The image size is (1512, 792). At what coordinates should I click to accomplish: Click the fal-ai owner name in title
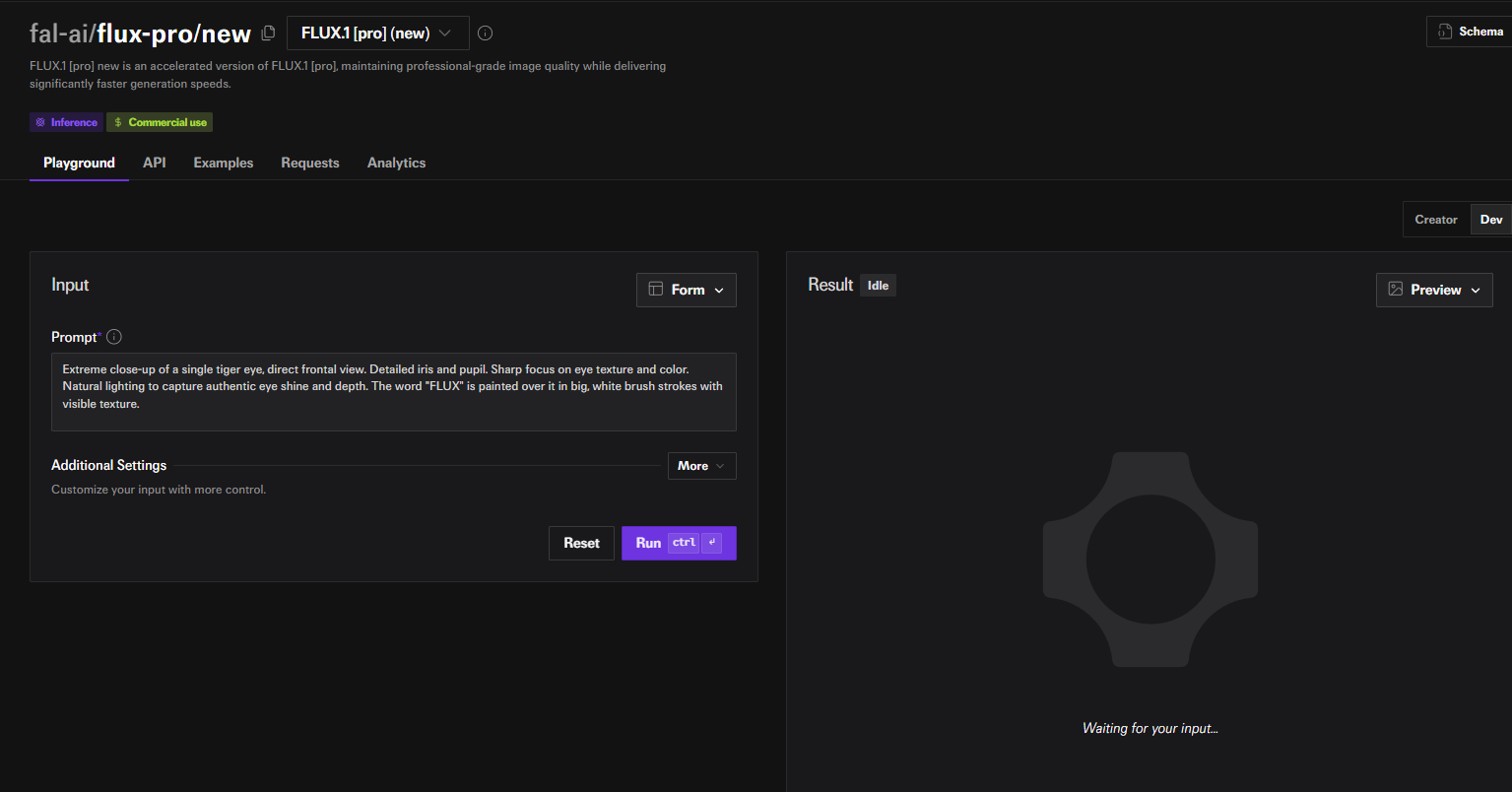click(x=60, y=33)
